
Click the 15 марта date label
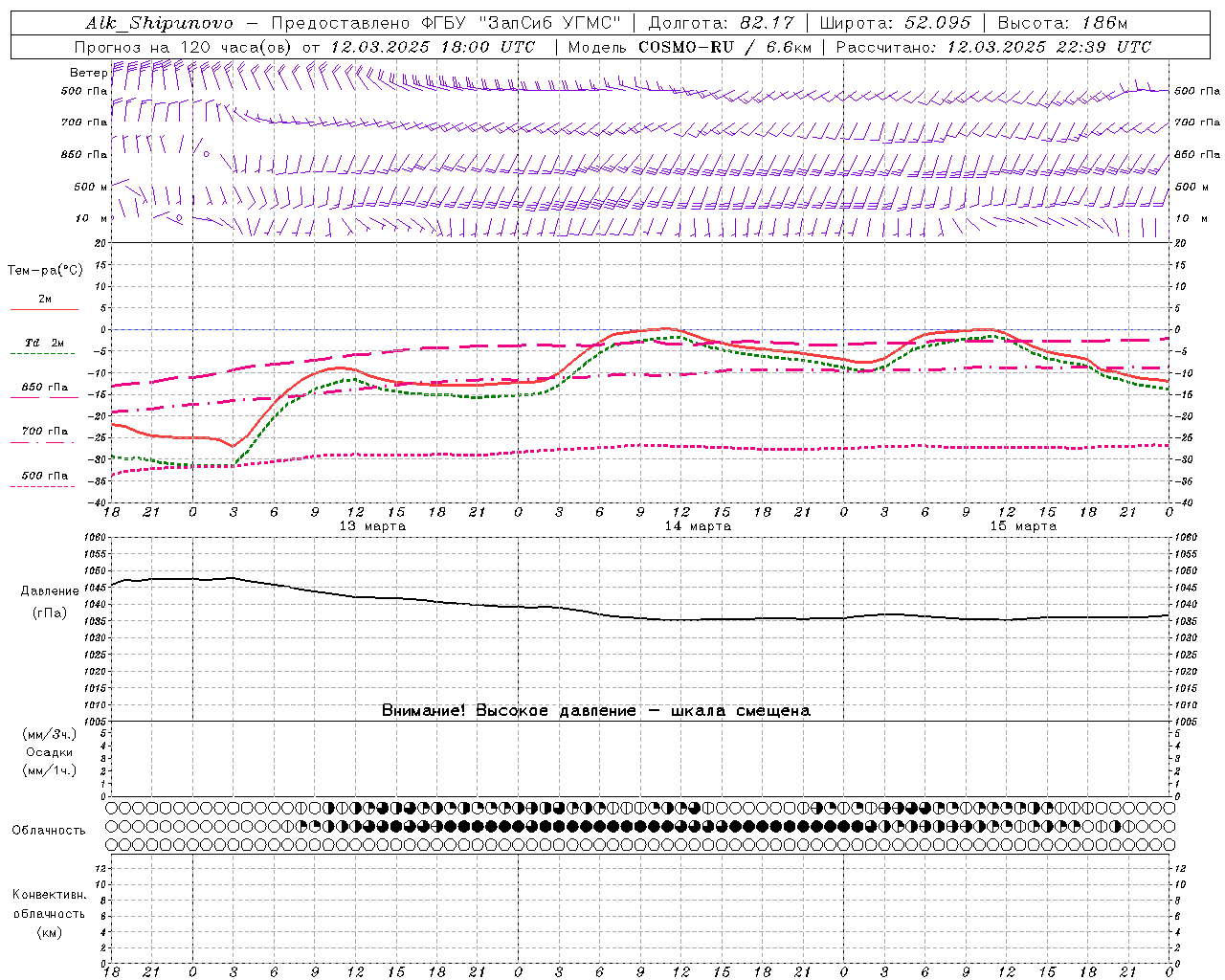click(1023, 526)
